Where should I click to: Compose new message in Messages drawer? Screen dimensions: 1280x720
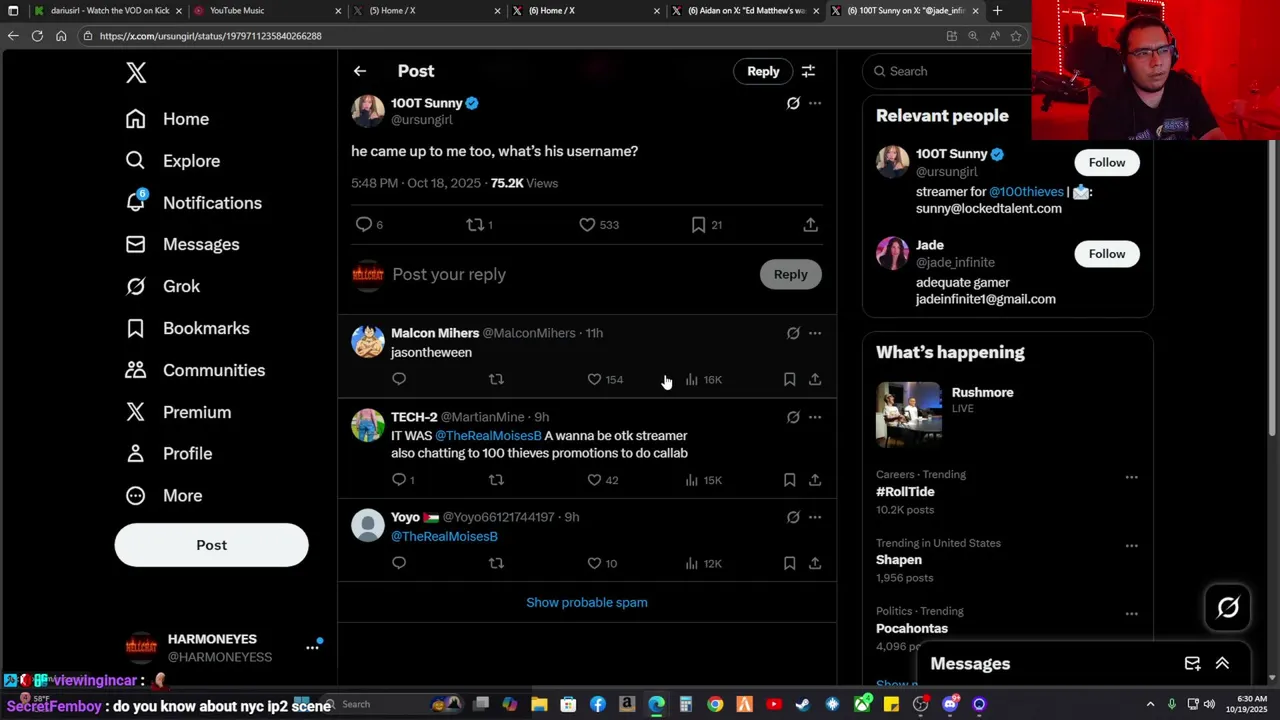click(x=1192, y=664)
